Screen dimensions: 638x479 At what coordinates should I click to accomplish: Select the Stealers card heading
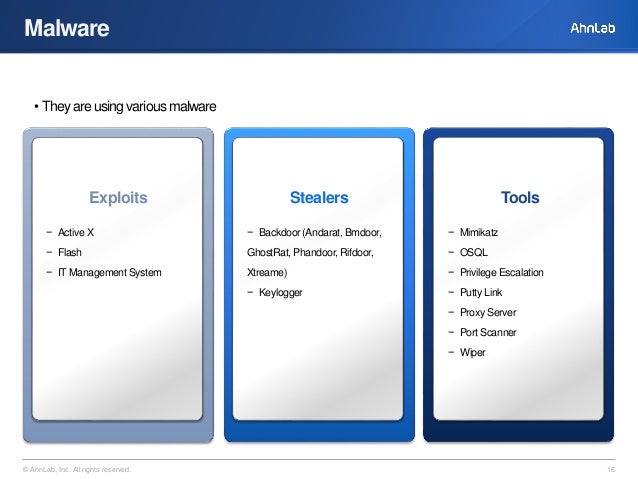point(319,197)
